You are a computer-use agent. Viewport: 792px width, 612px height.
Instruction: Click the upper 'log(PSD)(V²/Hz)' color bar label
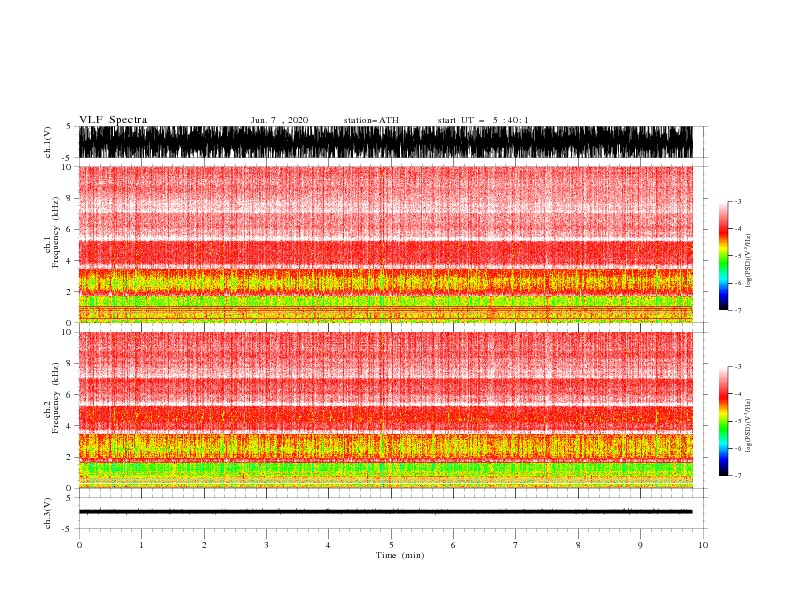(749, 261)
